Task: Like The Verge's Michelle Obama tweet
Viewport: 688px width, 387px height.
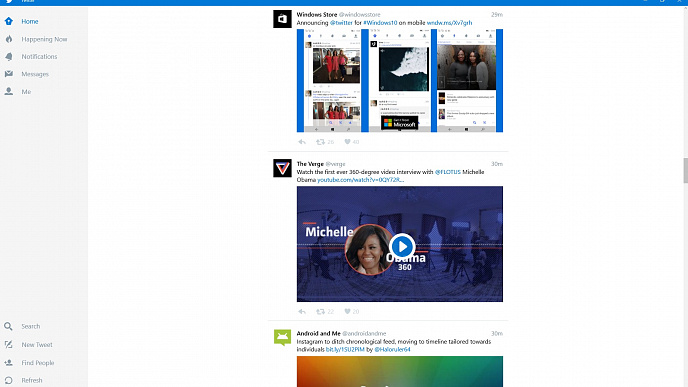Action: click(347, 312)
